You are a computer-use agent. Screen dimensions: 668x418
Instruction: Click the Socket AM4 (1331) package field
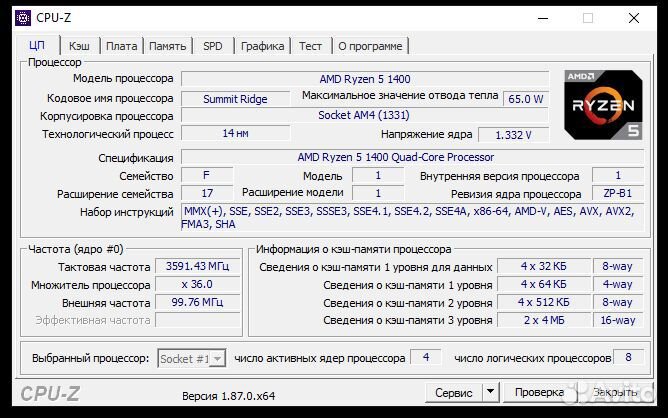365,115
